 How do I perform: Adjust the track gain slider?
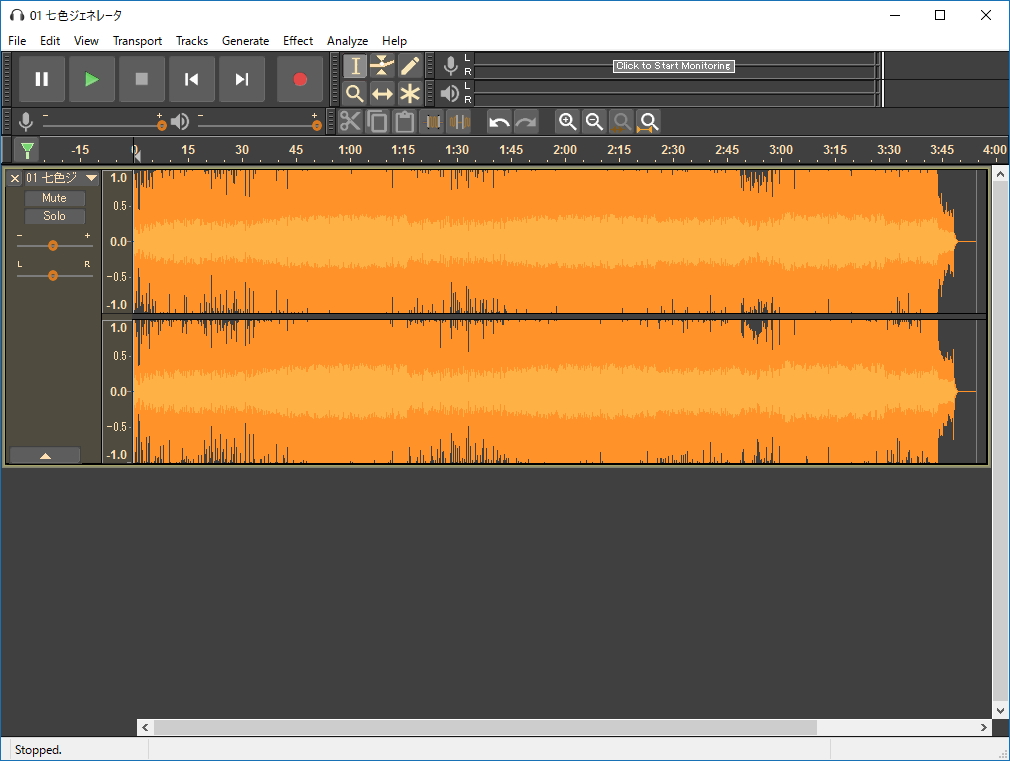(54, 243)
